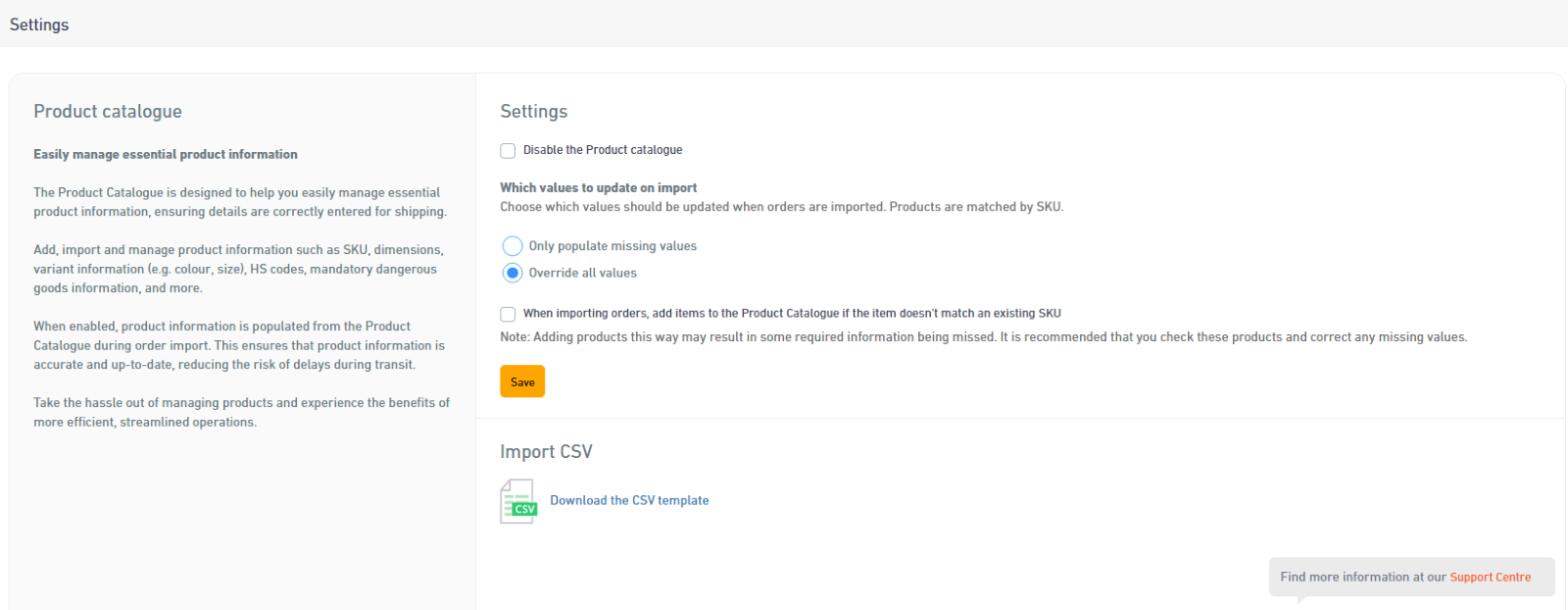Click the Which values to update on import label
This screenshot has width=1568, height=610.
[598, 187]
